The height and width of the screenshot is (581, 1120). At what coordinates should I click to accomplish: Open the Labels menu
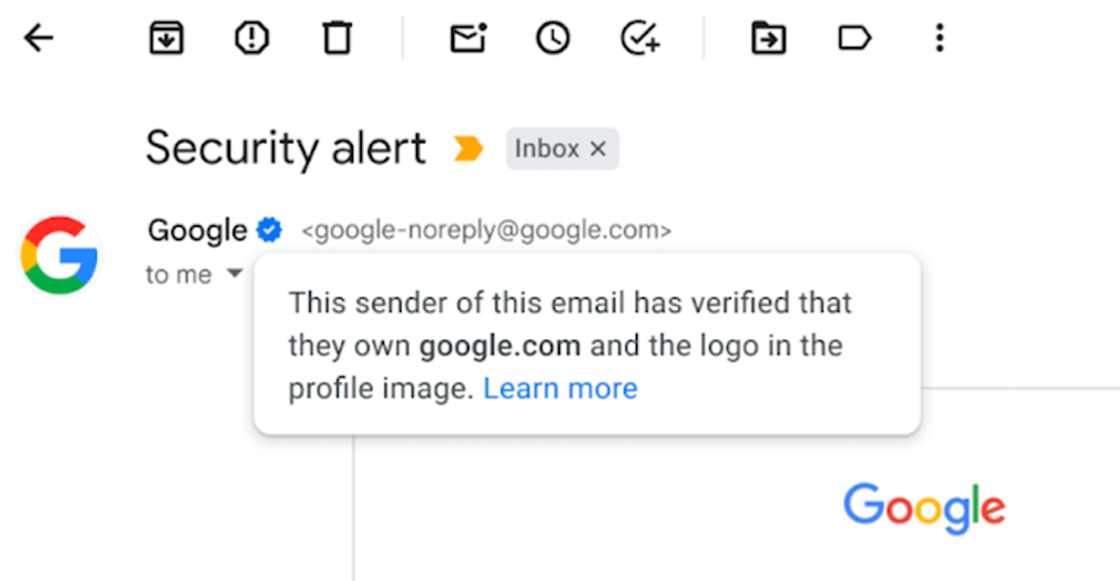[x=854, y=39]
